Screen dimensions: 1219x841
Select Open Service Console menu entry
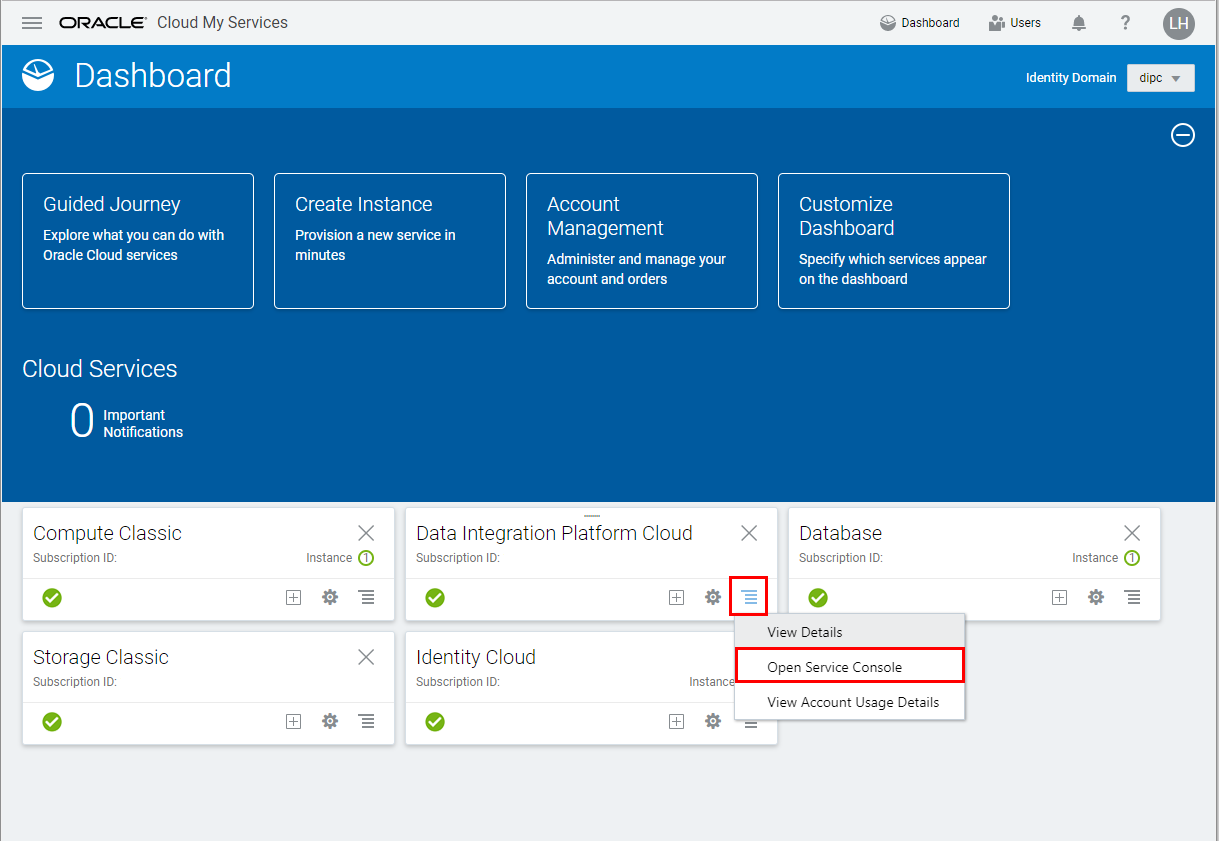pyautogui.click(x=850, y=667)
